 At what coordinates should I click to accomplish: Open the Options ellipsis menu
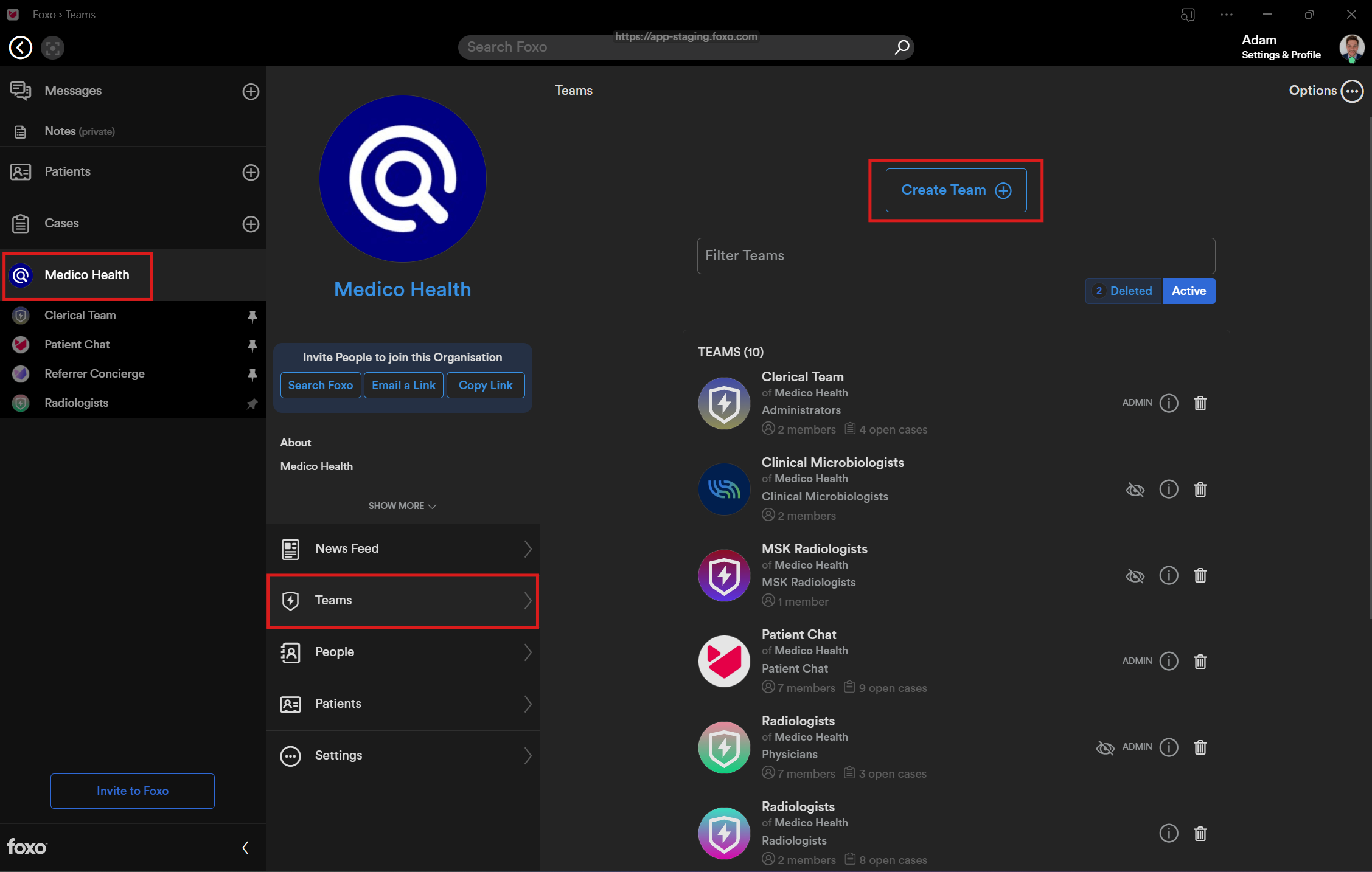point(1352,91)
